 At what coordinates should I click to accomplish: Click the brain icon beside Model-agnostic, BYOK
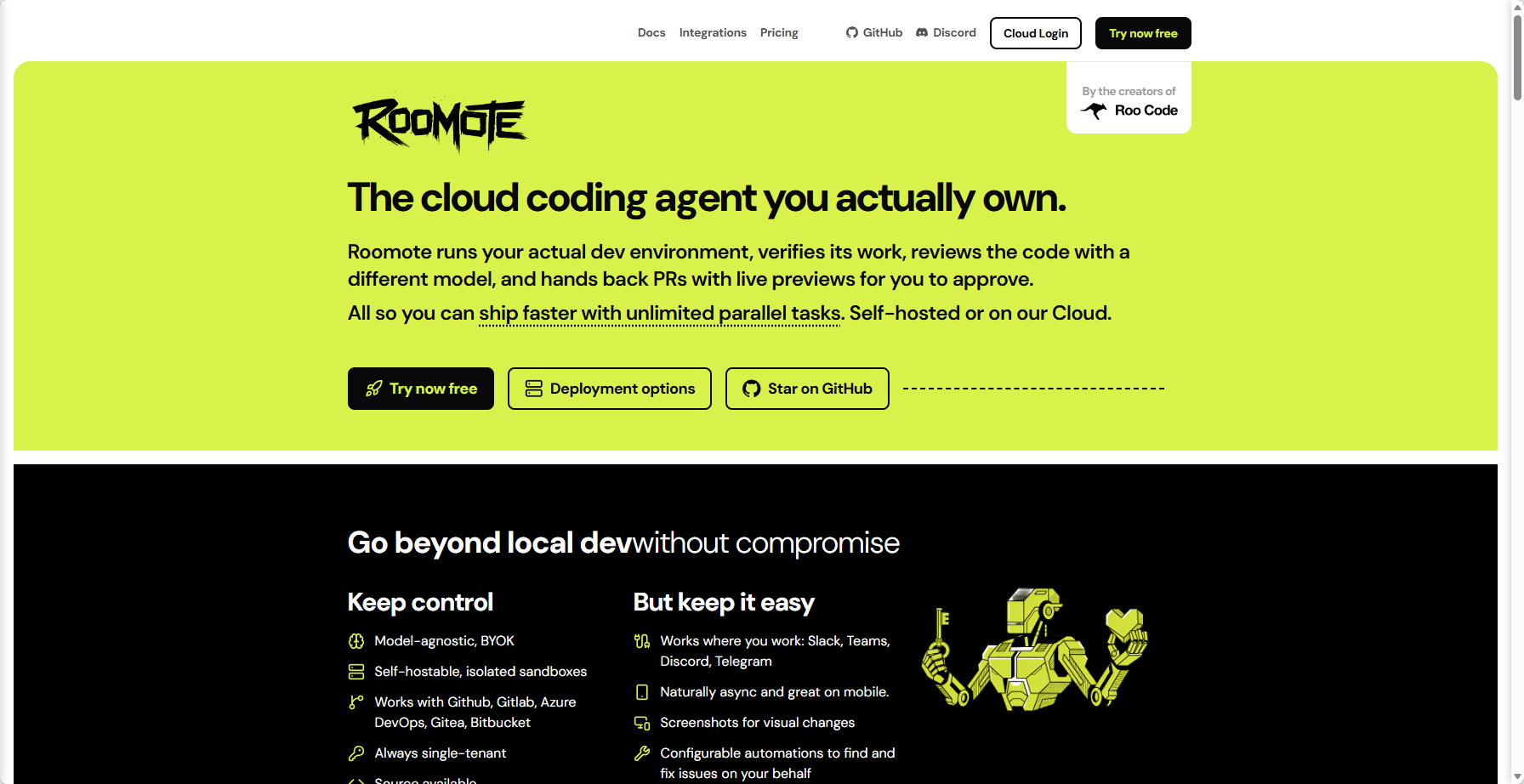pos(356,641)
